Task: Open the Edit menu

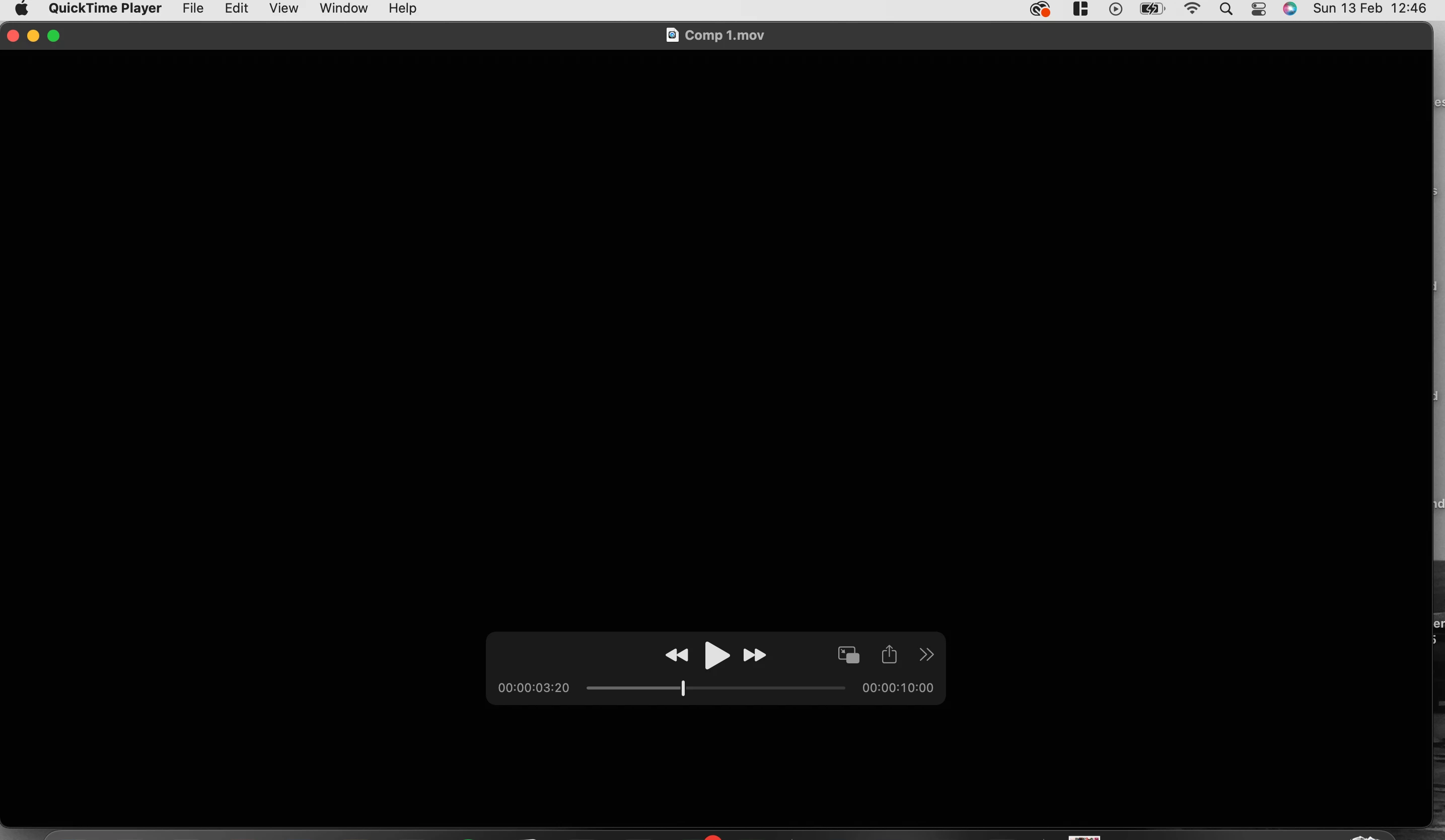Action: [236, 9]
